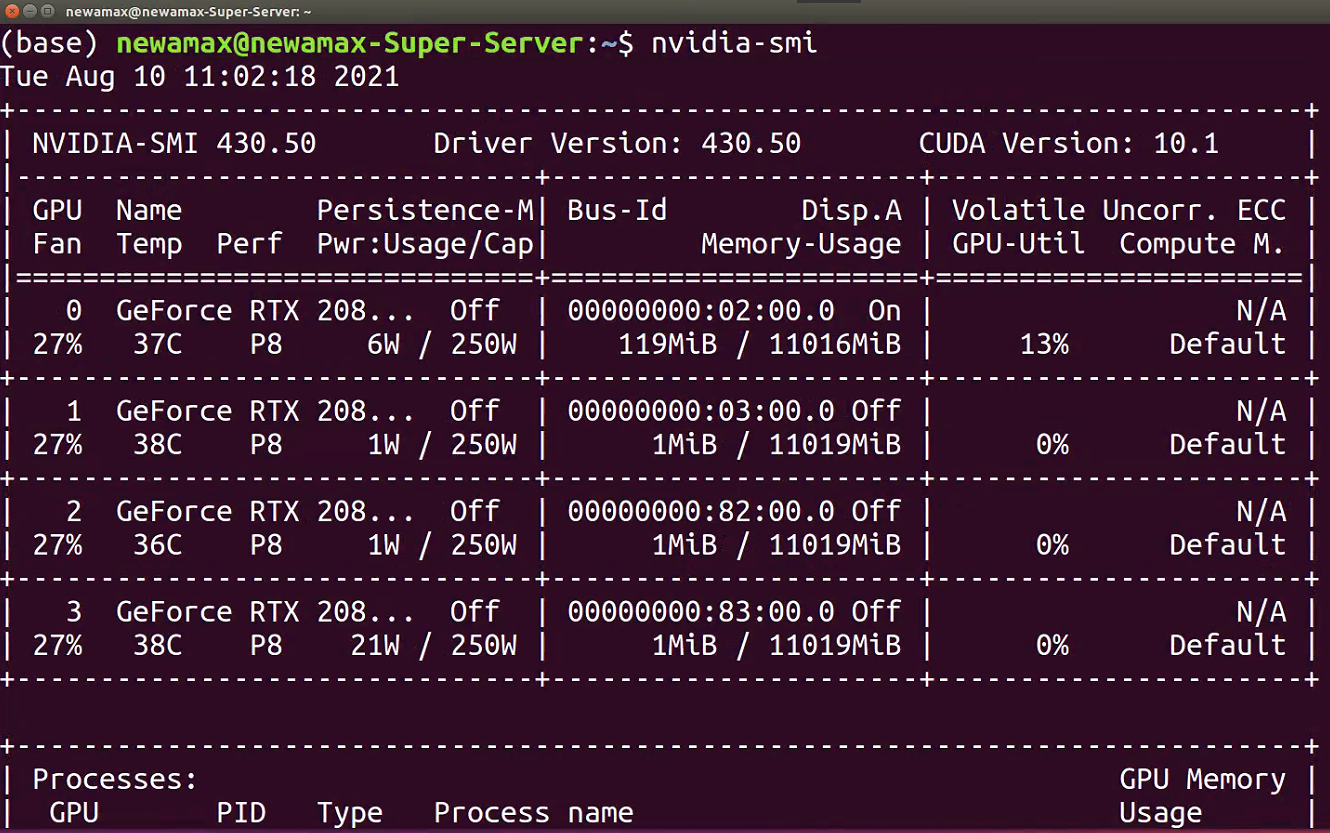Image resolution: width=1330 pixels, height=833 pixels.
Task: Click Driver Version: 430.50
Action: click(x=617, y=144)
